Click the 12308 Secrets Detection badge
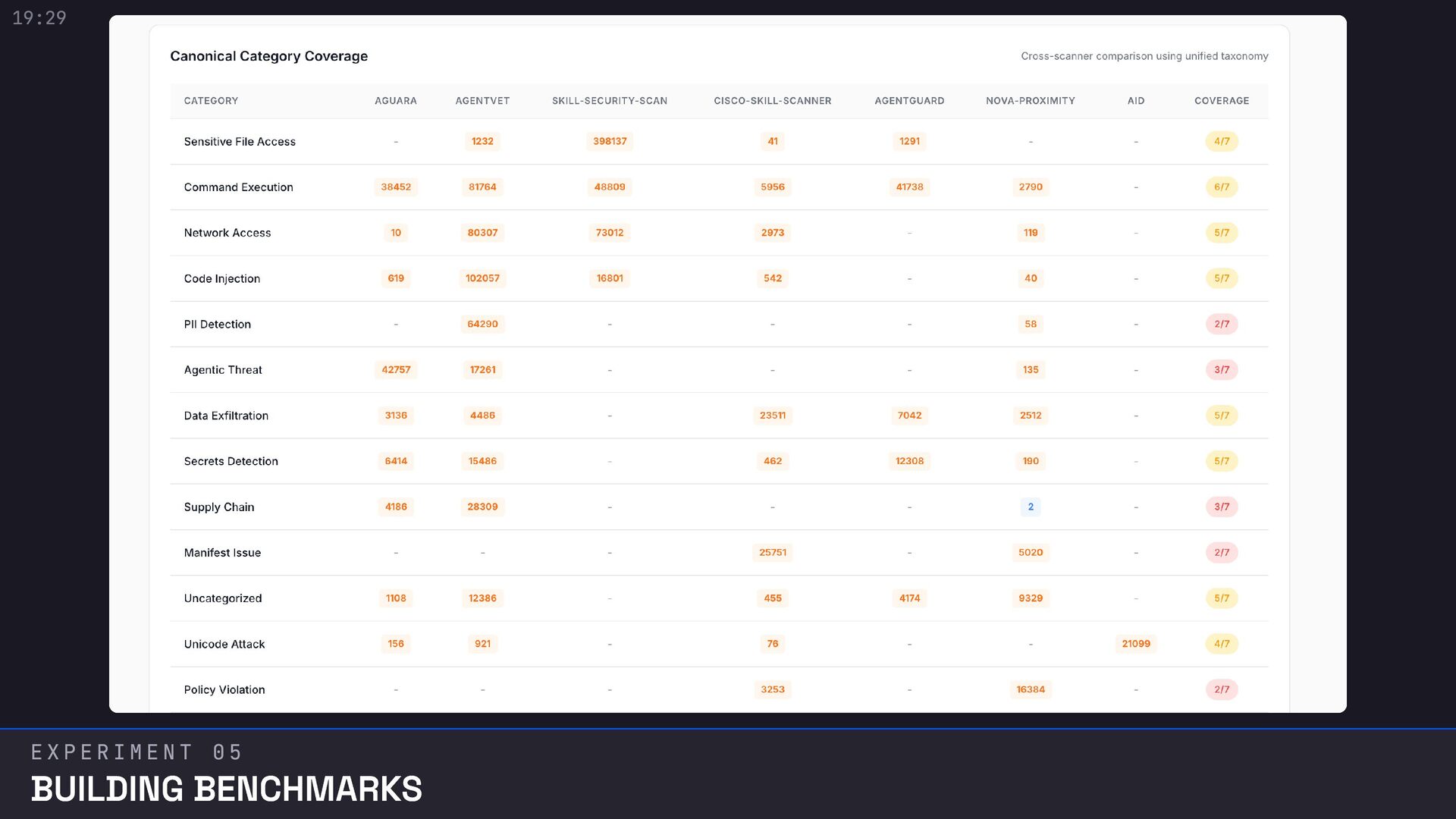Viewport: 1456px width, 819px height. coord(909,461)
